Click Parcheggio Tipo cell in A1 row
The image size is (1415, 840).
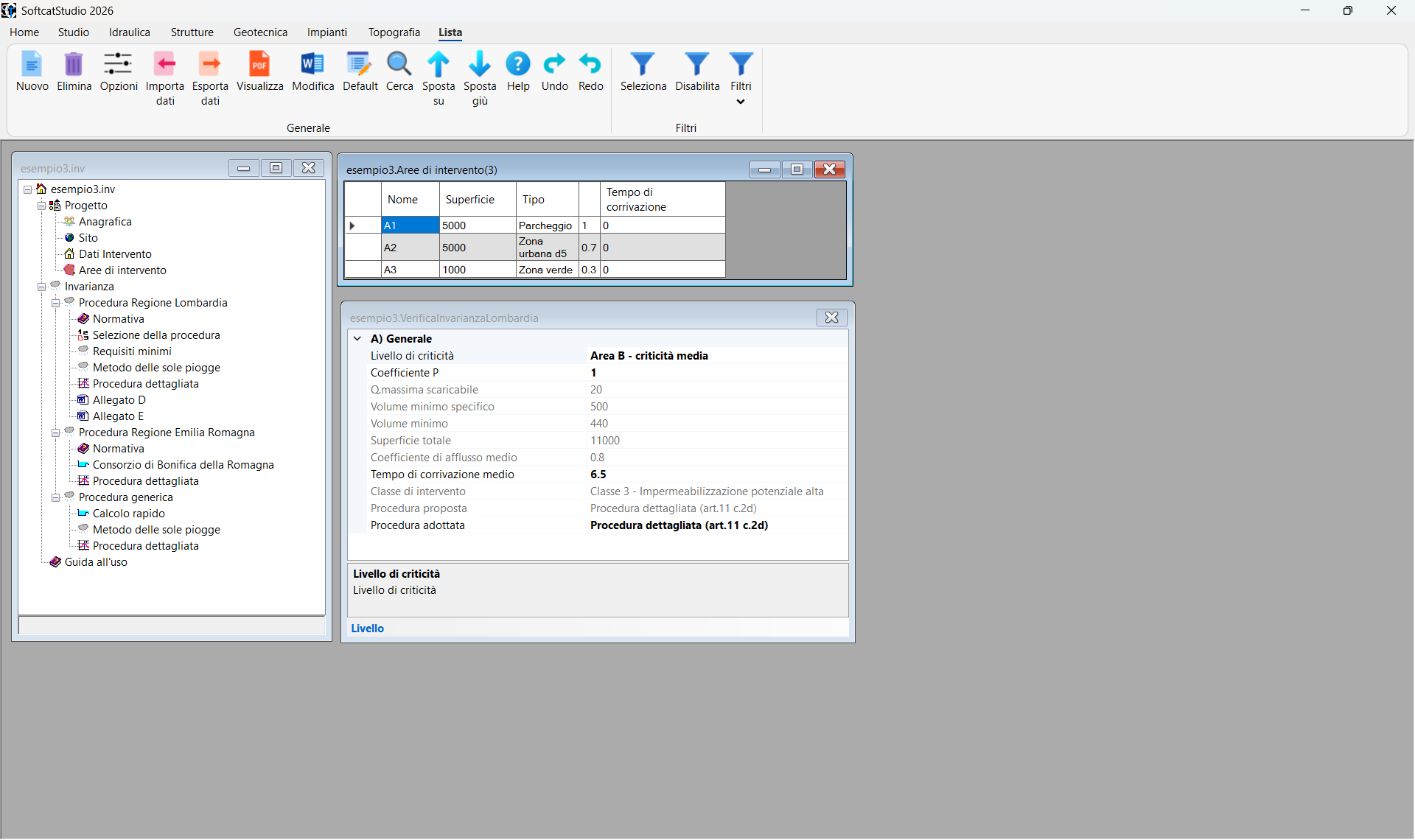(x=547, y=225)
